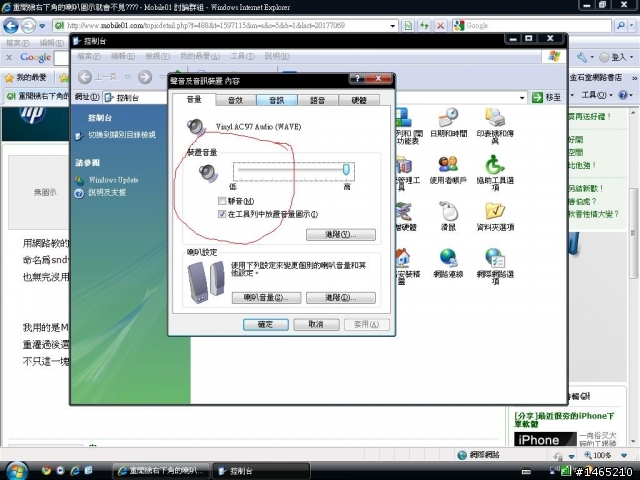Select the 音量 tab
Viewport: 640px width, 480px height.
pyautogui.click(x=194, y=99)
